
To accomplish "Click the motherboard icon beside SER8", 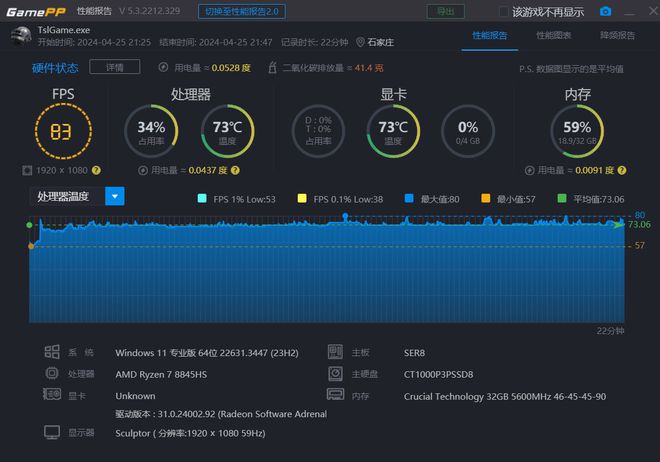I will pyautogui.click(x=335, y=352).
